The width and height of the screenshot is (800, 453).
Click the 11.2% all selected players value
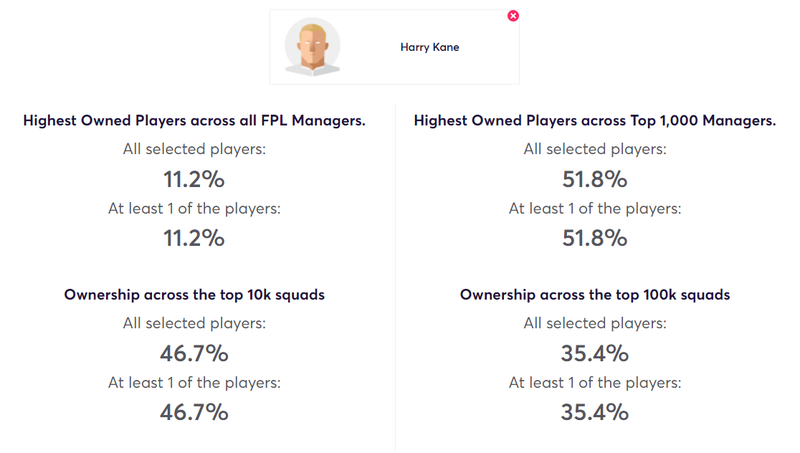pos(194,179)
